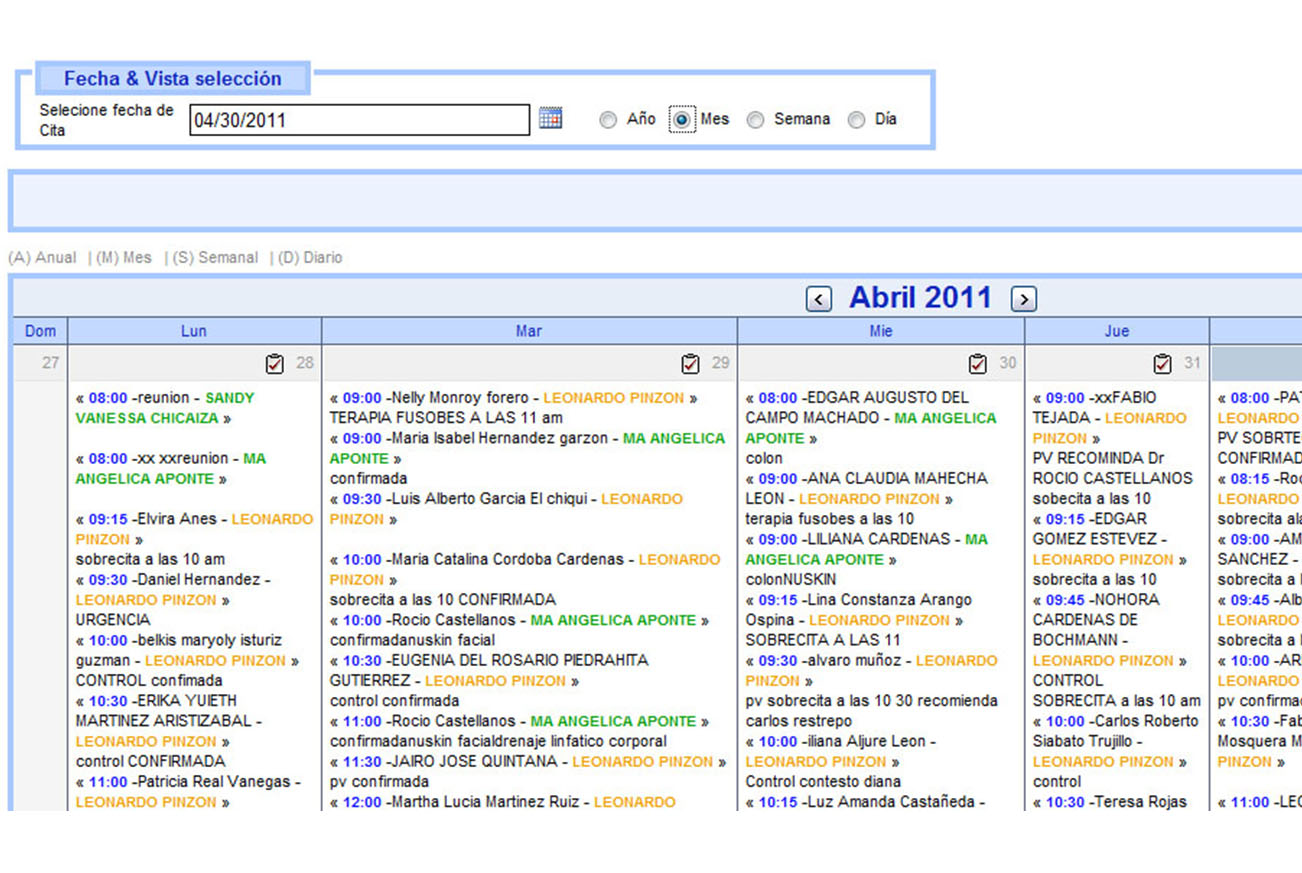Open the 10:30 EUGENIA DEL ROSARIO appointment
The width and height of the screenshot is (1302, 873).
[490, 670]
